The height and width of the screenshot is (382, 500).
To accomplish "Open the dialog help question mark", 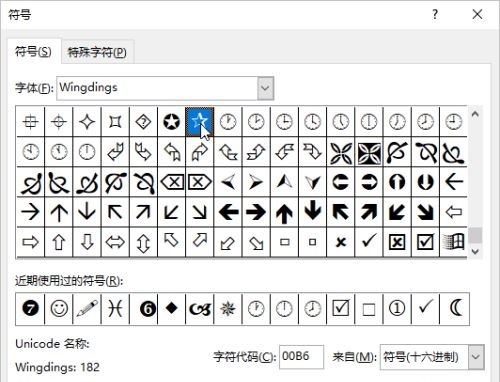I will 435,14.
